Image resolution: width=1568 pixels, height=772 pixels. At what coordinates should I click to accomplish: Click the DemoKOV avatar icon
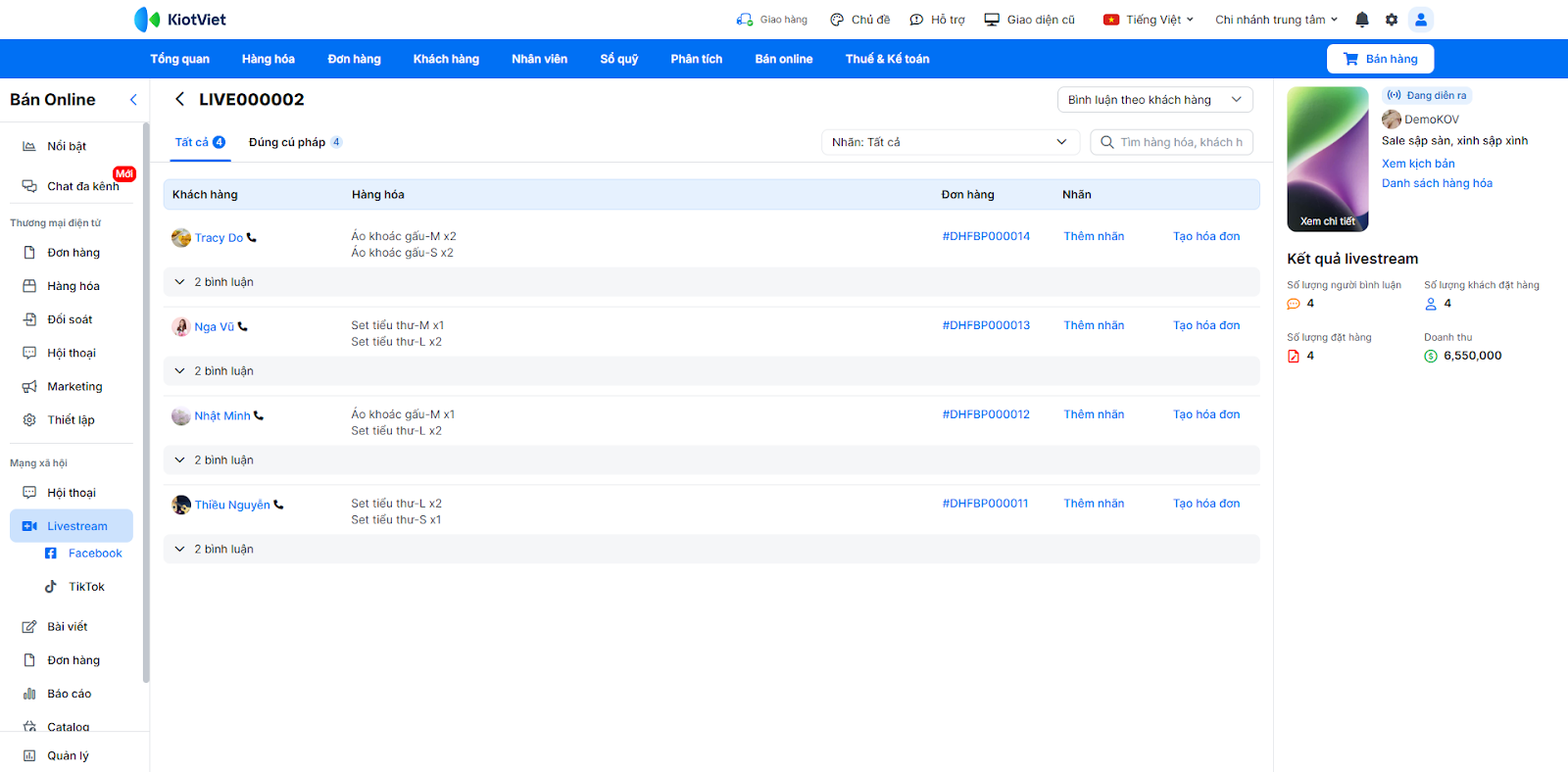1392,120
